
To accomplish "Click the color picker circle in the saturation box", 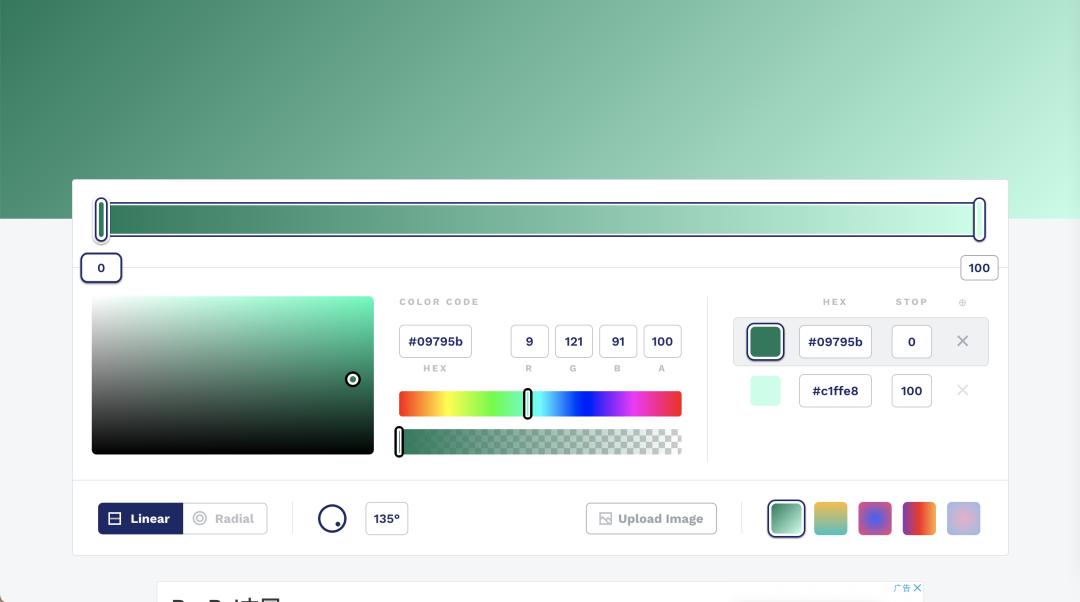I will (353, 380).
